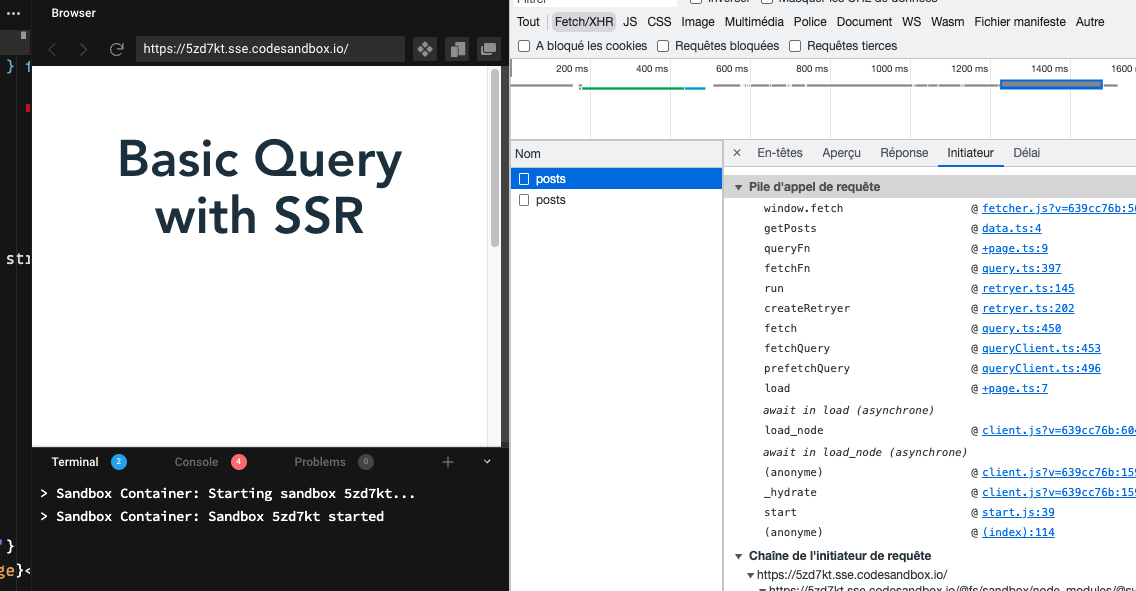Select the Fetch/XHR filter
Image resolution: width=1136 pixels, height=591 pixels.
coord(584,22)
